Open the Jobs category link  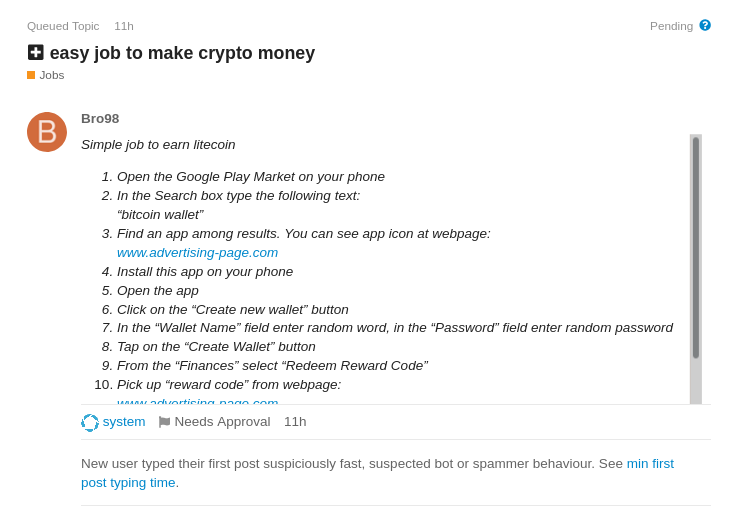point(51,75)
